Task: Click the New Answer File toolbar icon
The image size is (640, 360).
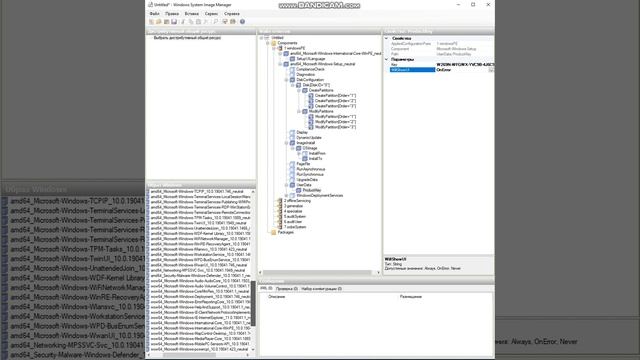Action: (151, 22)
